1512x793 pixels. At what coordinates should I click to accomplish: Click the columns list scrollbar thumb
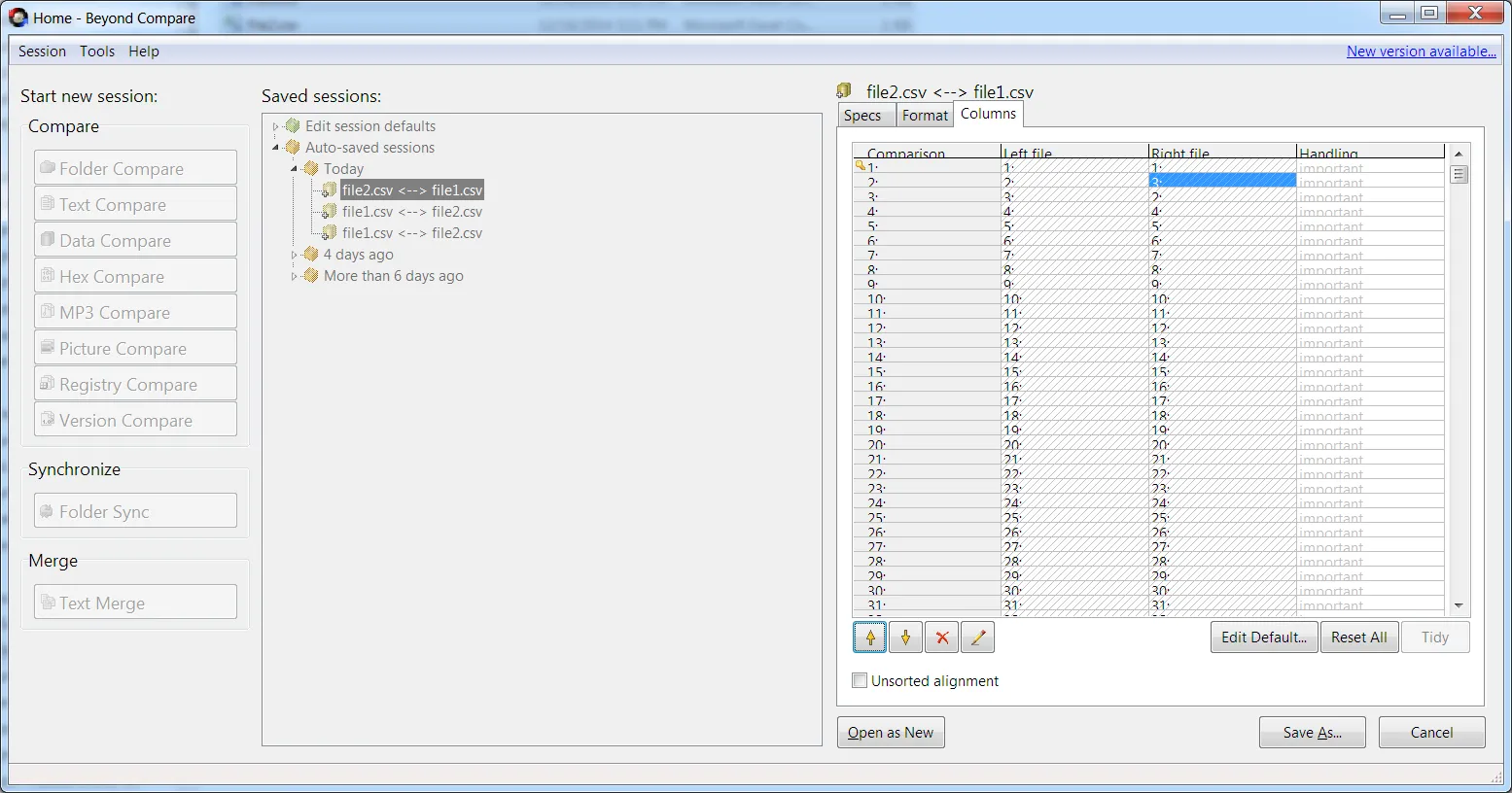click(1459, 175)
